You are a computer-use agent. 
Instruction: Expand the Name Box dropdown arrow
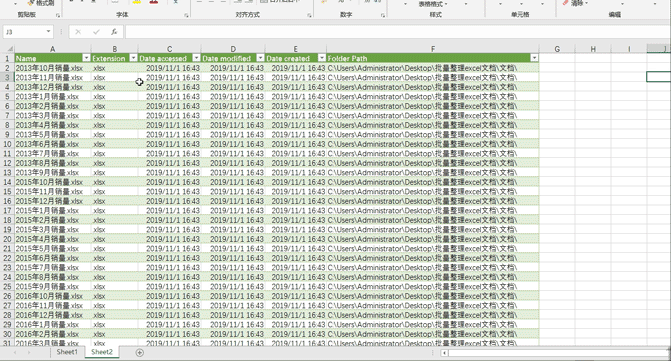click(48, 32)
